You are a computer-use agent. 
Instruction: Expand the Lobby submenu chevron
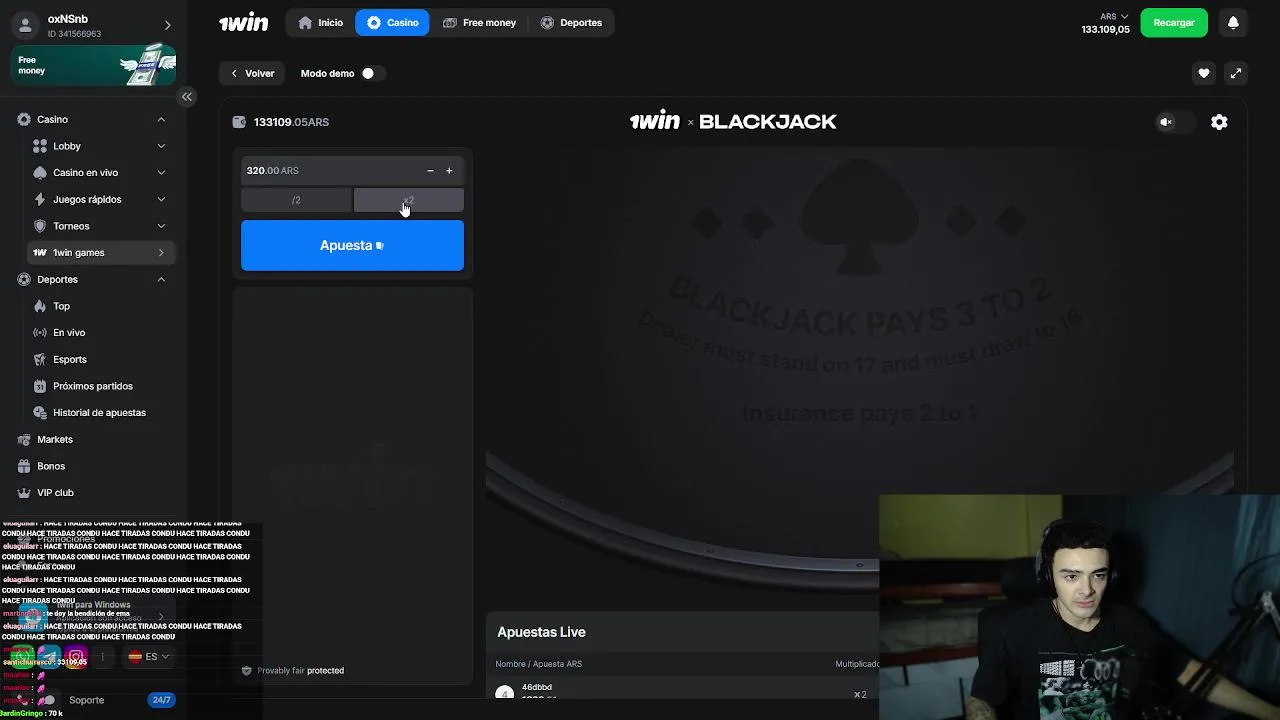click(x=161, y=146)
